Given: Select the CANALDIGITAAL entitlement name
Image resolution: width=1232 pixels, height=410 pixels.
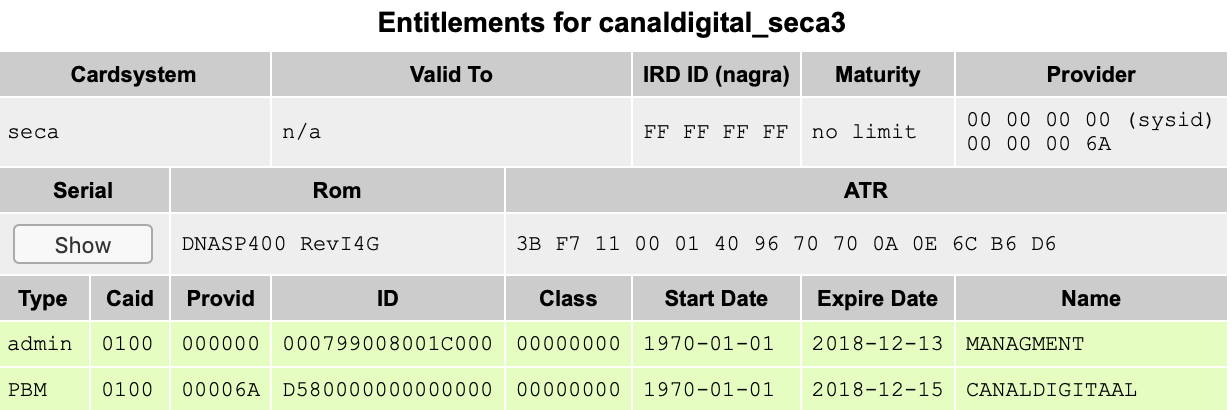Looking at the screenshot, I should (x=1039, y=388).
